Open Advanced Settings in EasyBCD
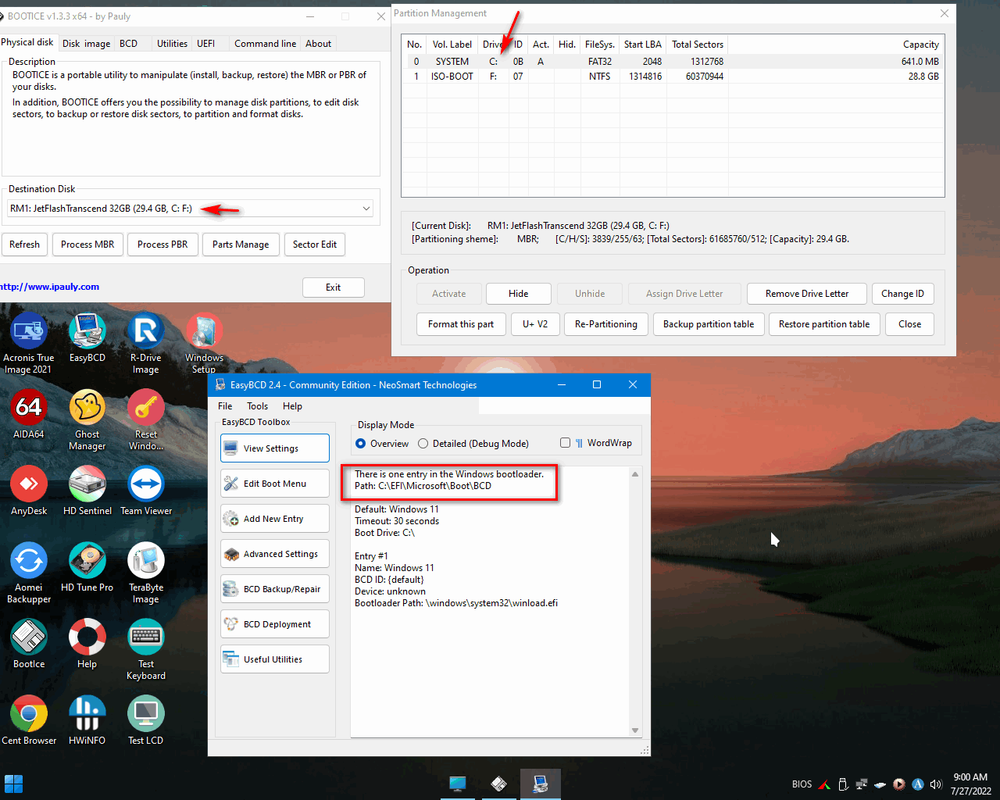1000x800 pixels. coord(275,554)
